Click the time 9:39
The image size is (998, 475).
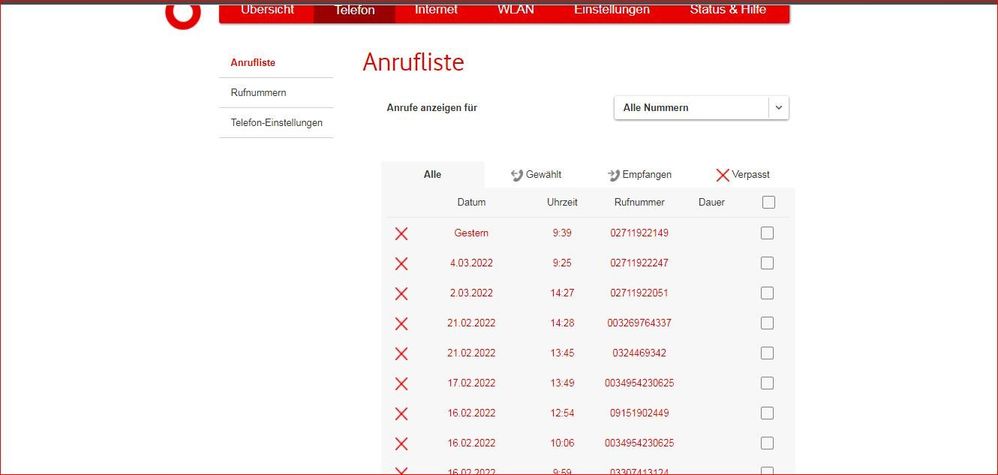pyautogui.click(x=562, y=233)
